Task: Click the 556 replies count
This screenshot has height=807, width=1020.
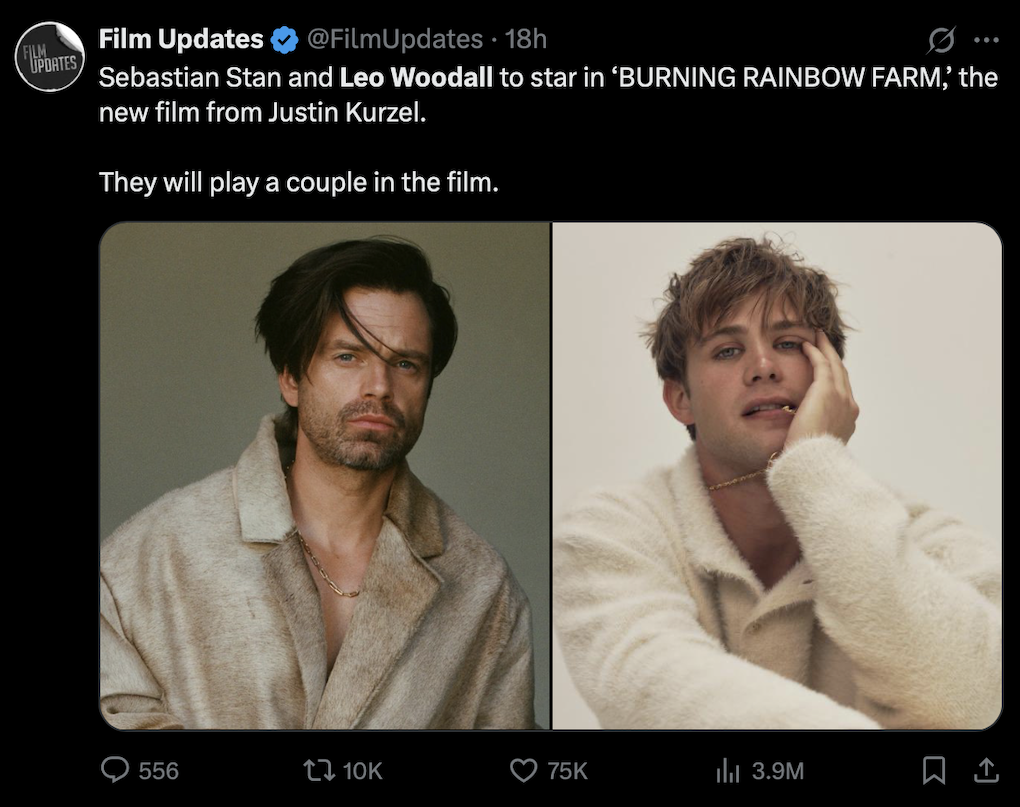Action: coord(158,771)
